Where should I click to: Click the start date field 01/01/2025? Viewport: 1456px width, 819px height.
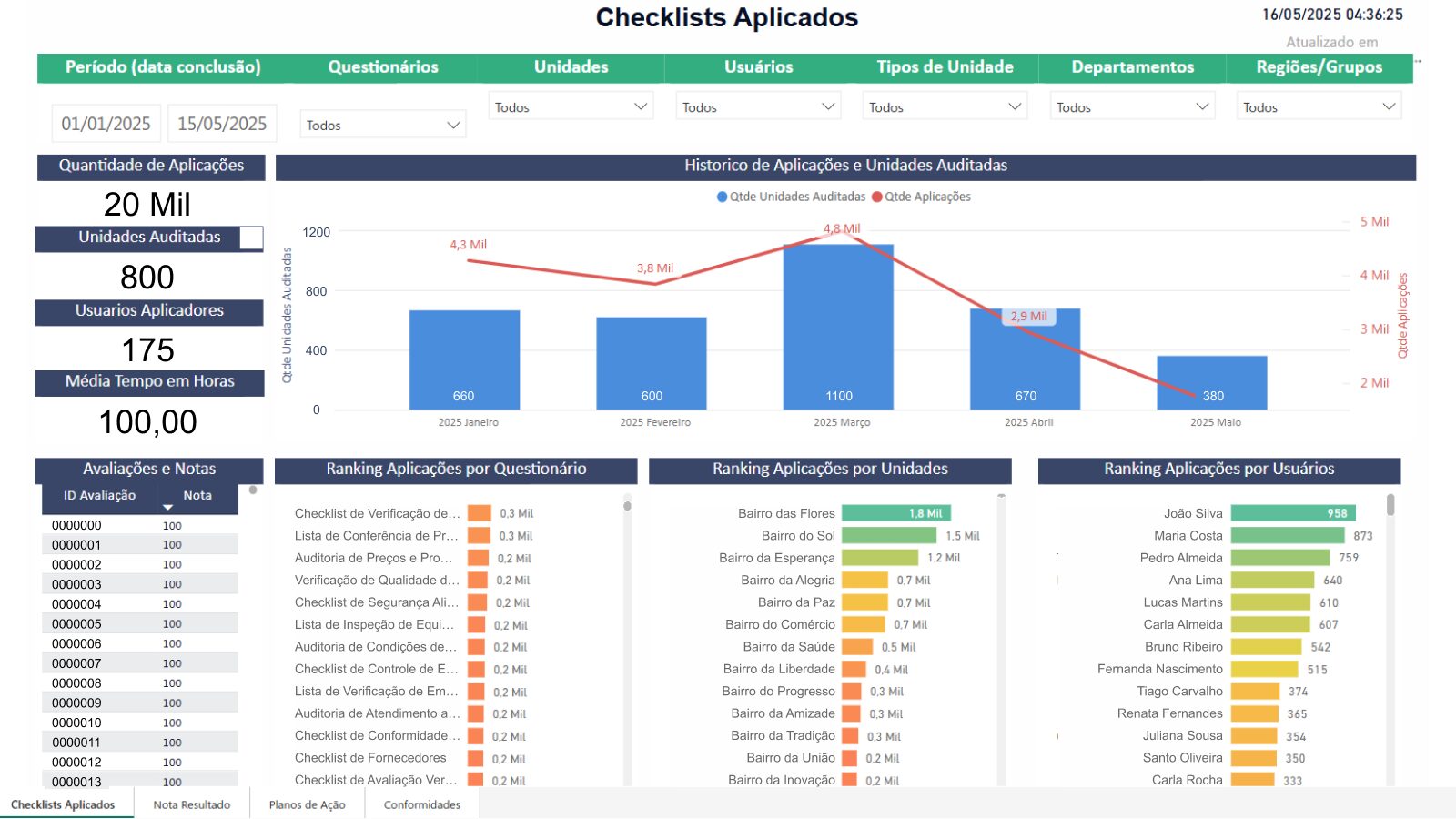pos(106,124)
